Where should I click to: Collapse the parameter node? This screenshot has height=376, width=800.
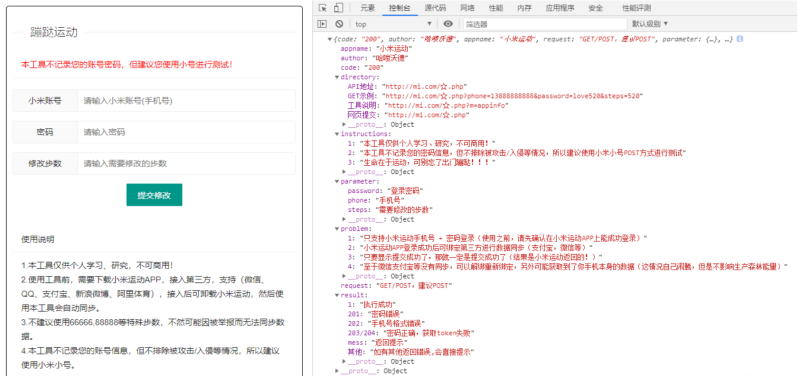click(337, 181)
